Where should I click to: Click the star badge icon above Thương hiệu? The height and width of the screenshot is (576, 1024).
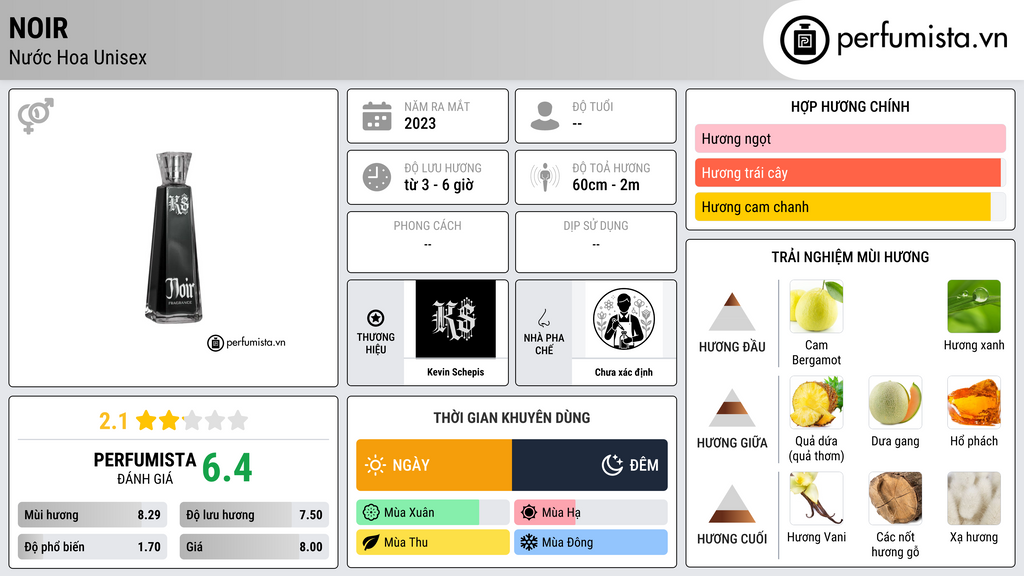pyautogui.click(x=376, y=318)
